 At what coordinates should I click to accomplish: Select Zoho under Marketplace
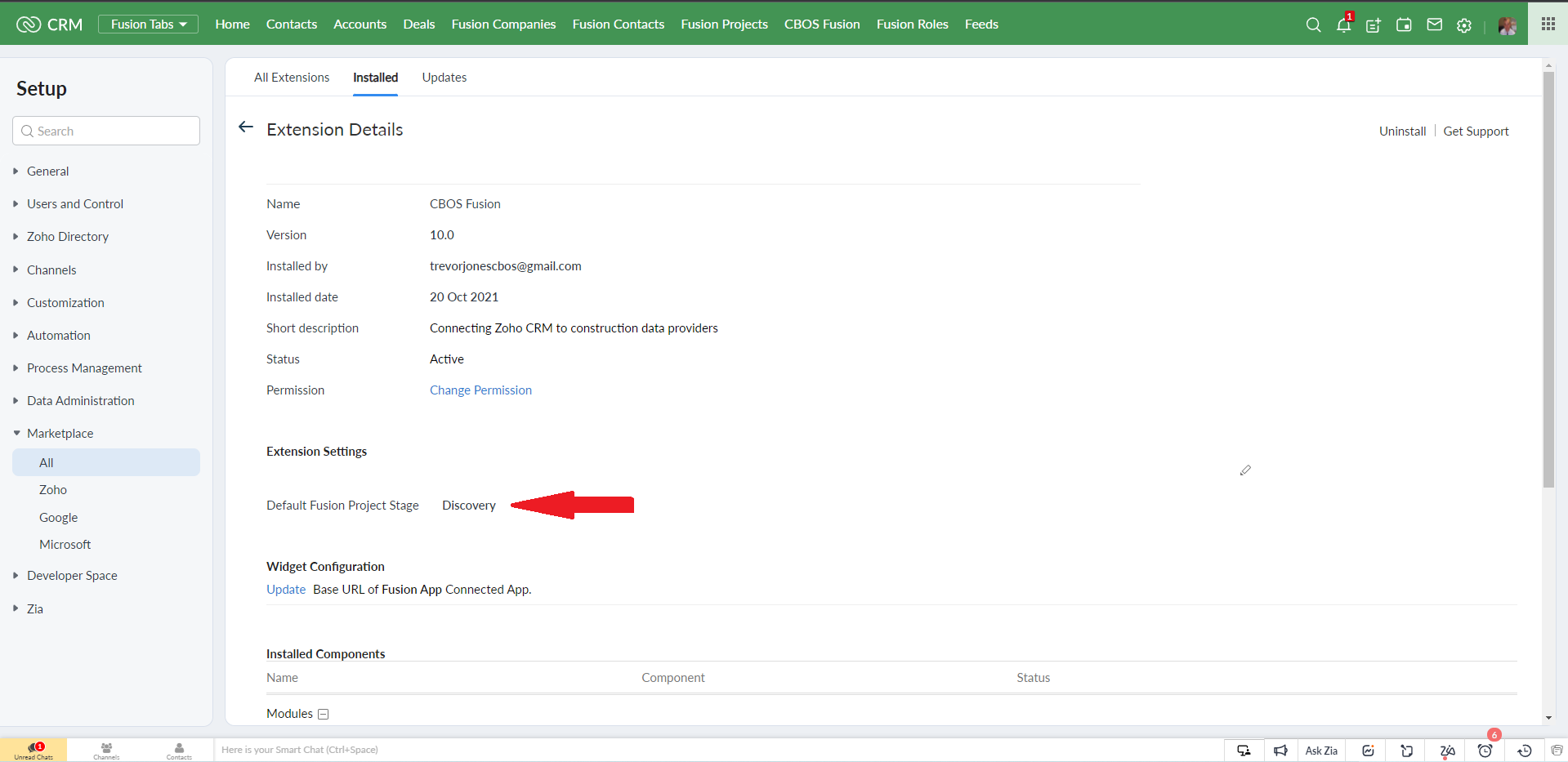point(53,490)
